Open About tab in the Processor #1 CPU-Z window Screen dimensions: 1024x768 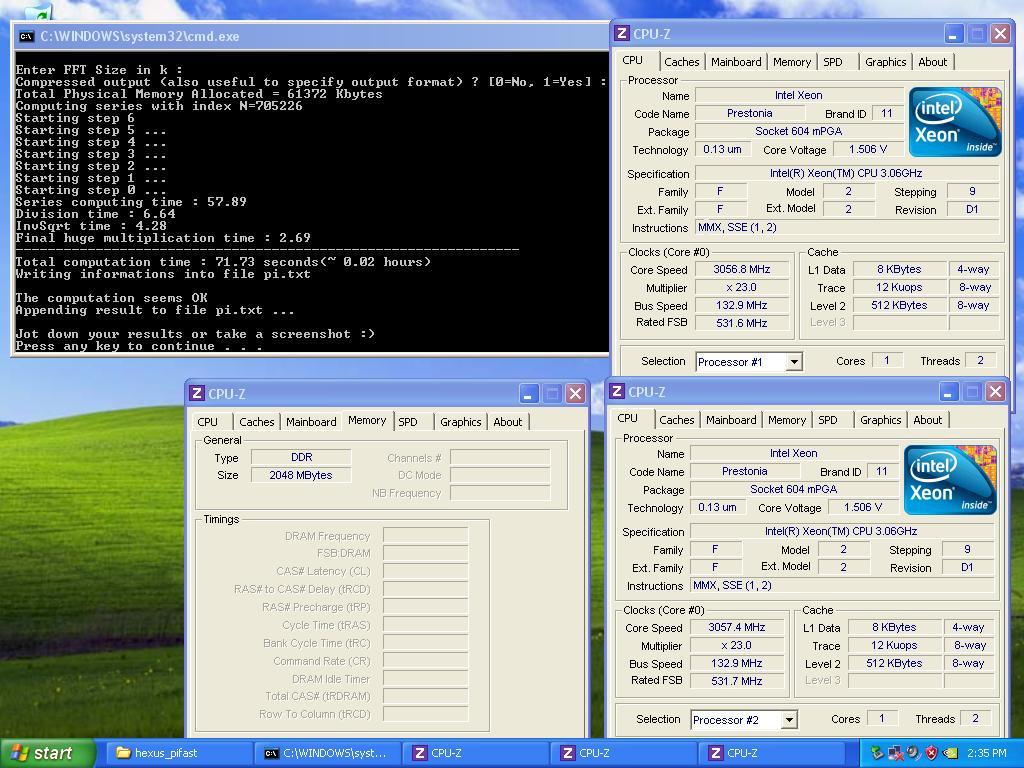pos(932,62)
